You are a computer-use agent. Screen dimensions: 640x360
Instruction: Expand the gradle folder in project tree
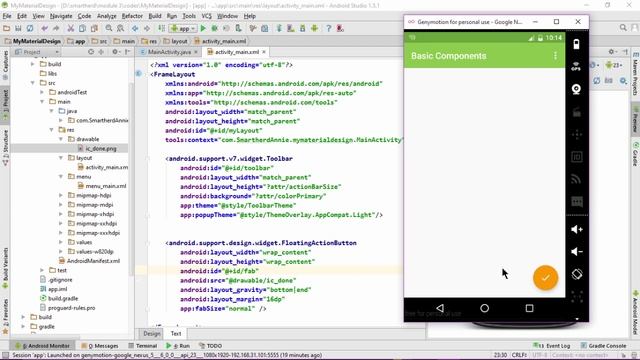pyautogui.click(x=23, y=327)
